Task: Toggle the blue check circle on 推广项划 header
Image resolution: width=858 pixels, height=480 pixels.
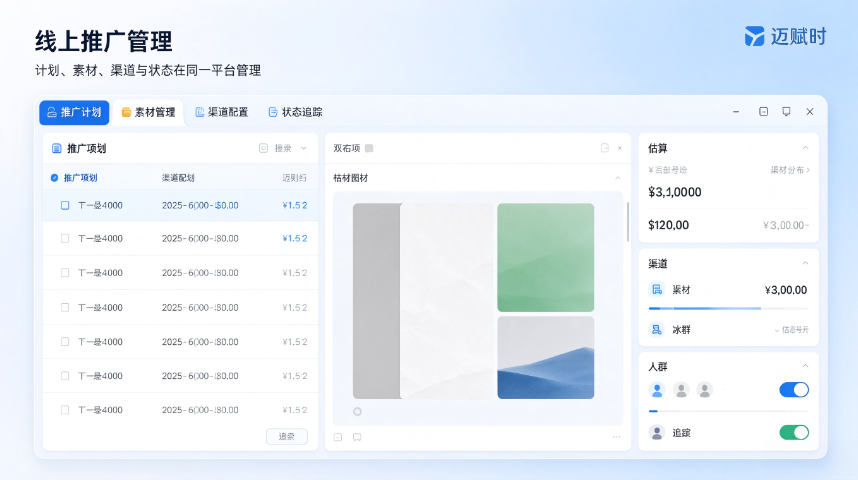Action: [54, 178]
